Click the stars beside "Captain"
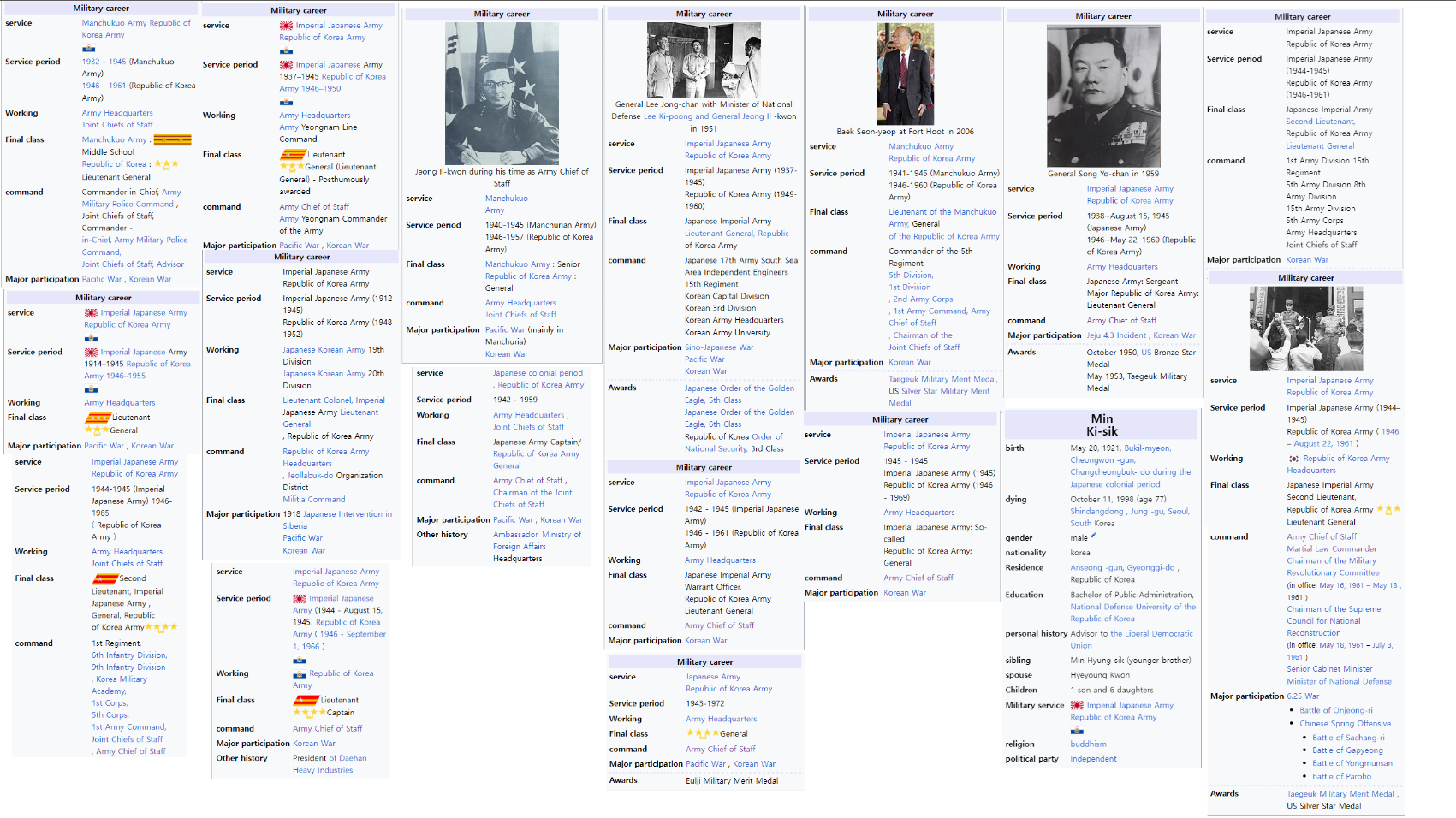The image size is (1456, 818). pyautogui.click(x=310, y=713)
